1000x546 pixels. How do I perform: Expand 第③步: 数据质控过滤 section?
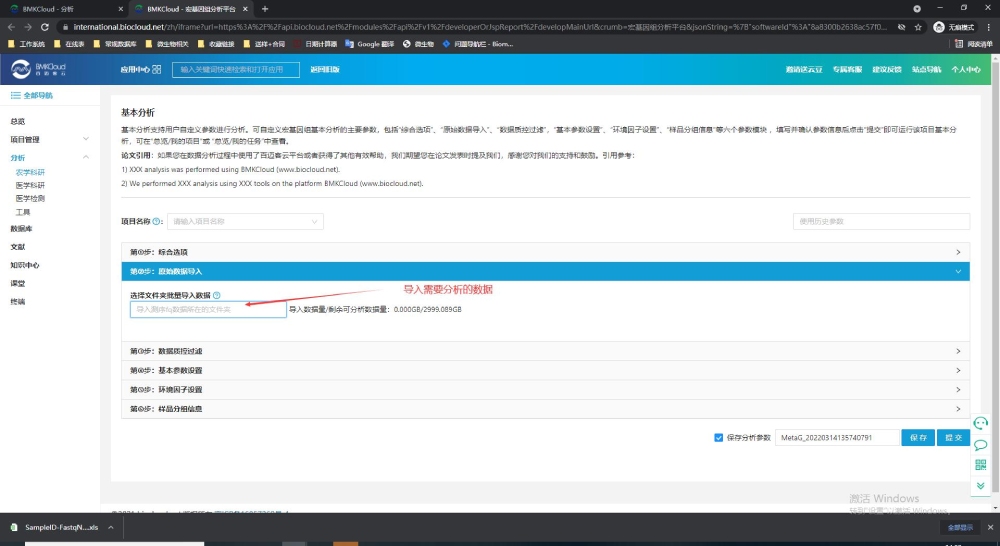pos(545,351)
